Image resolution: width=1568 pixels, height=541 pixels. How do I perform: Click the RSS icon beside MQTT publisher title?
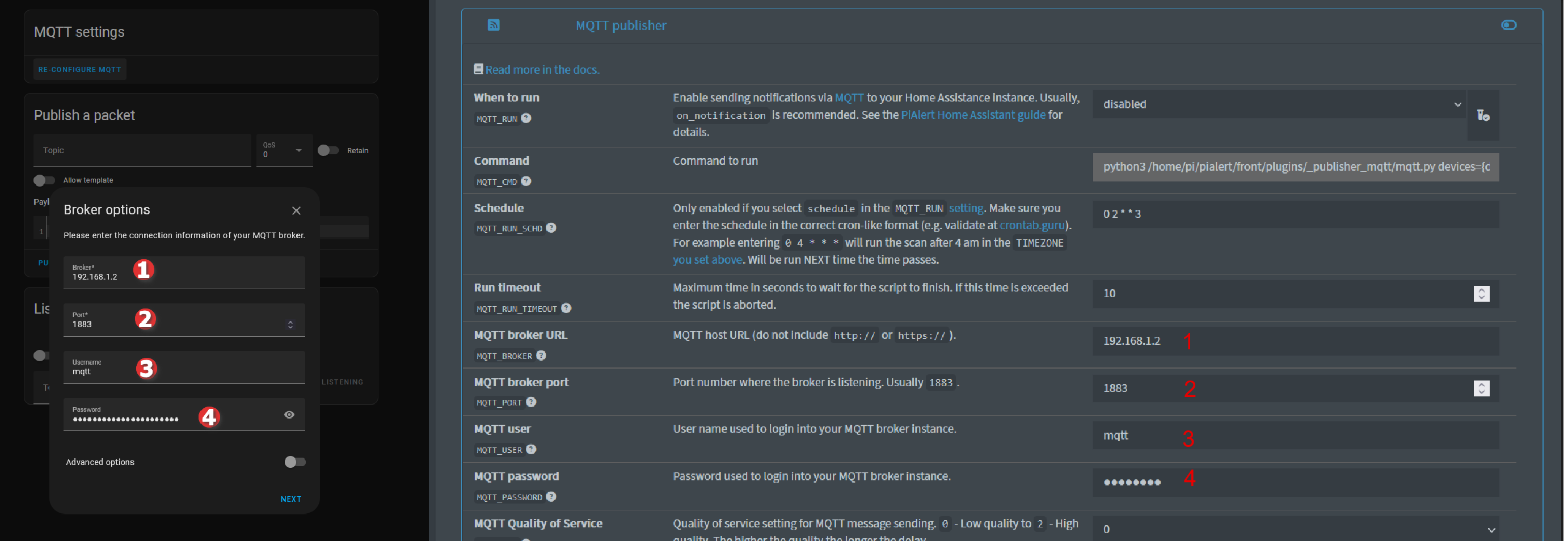point(494,25)
